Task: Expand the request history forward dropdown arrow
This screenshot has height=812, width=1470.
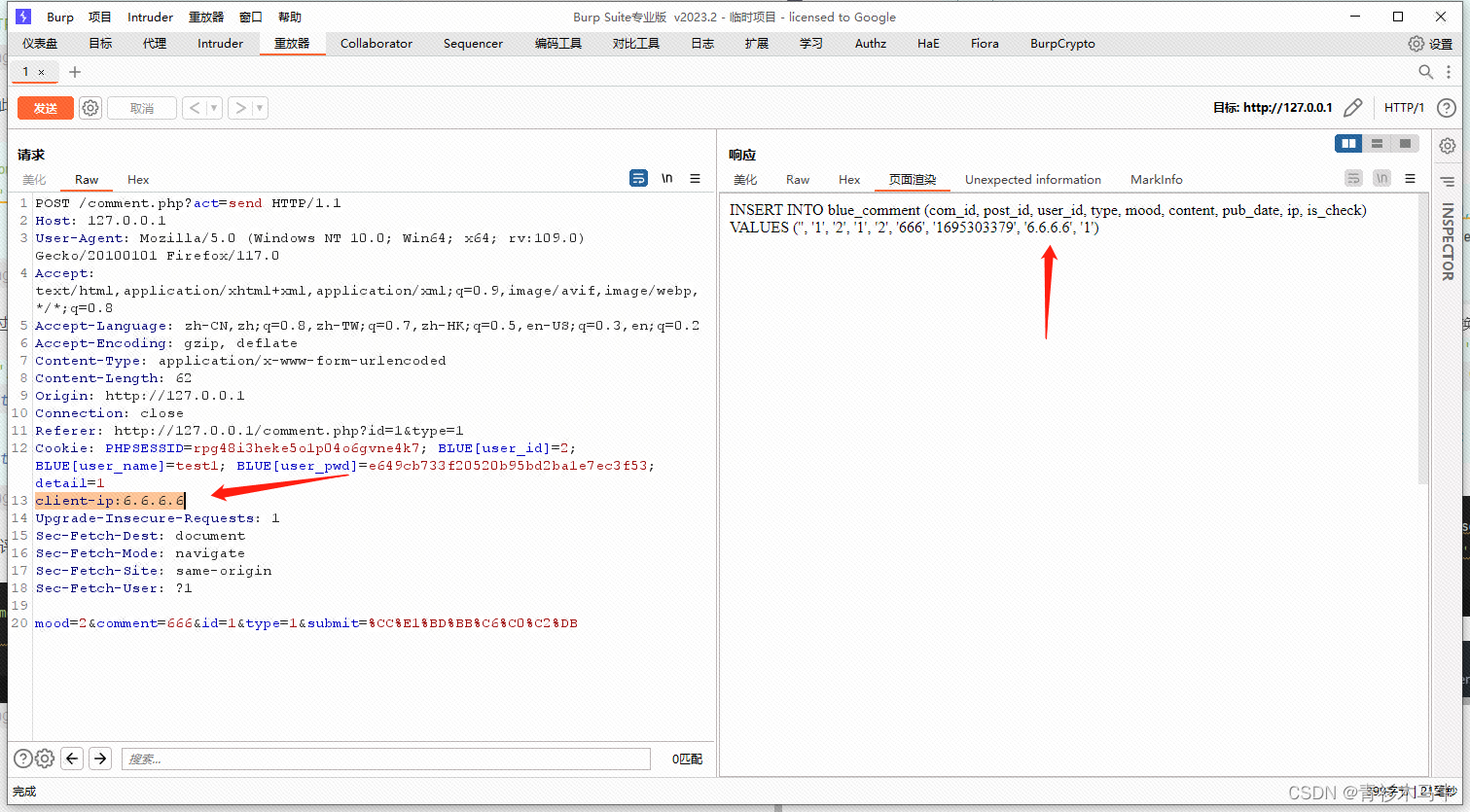Action: click(x=260, y=108)
